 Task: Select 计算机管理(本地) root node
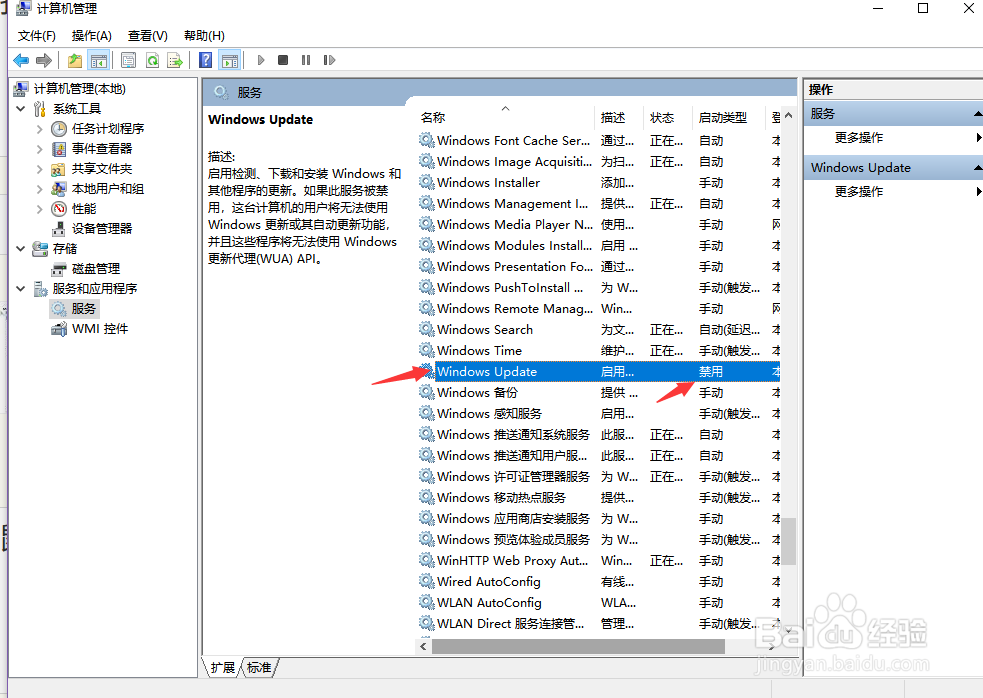[x=80, y=88]
